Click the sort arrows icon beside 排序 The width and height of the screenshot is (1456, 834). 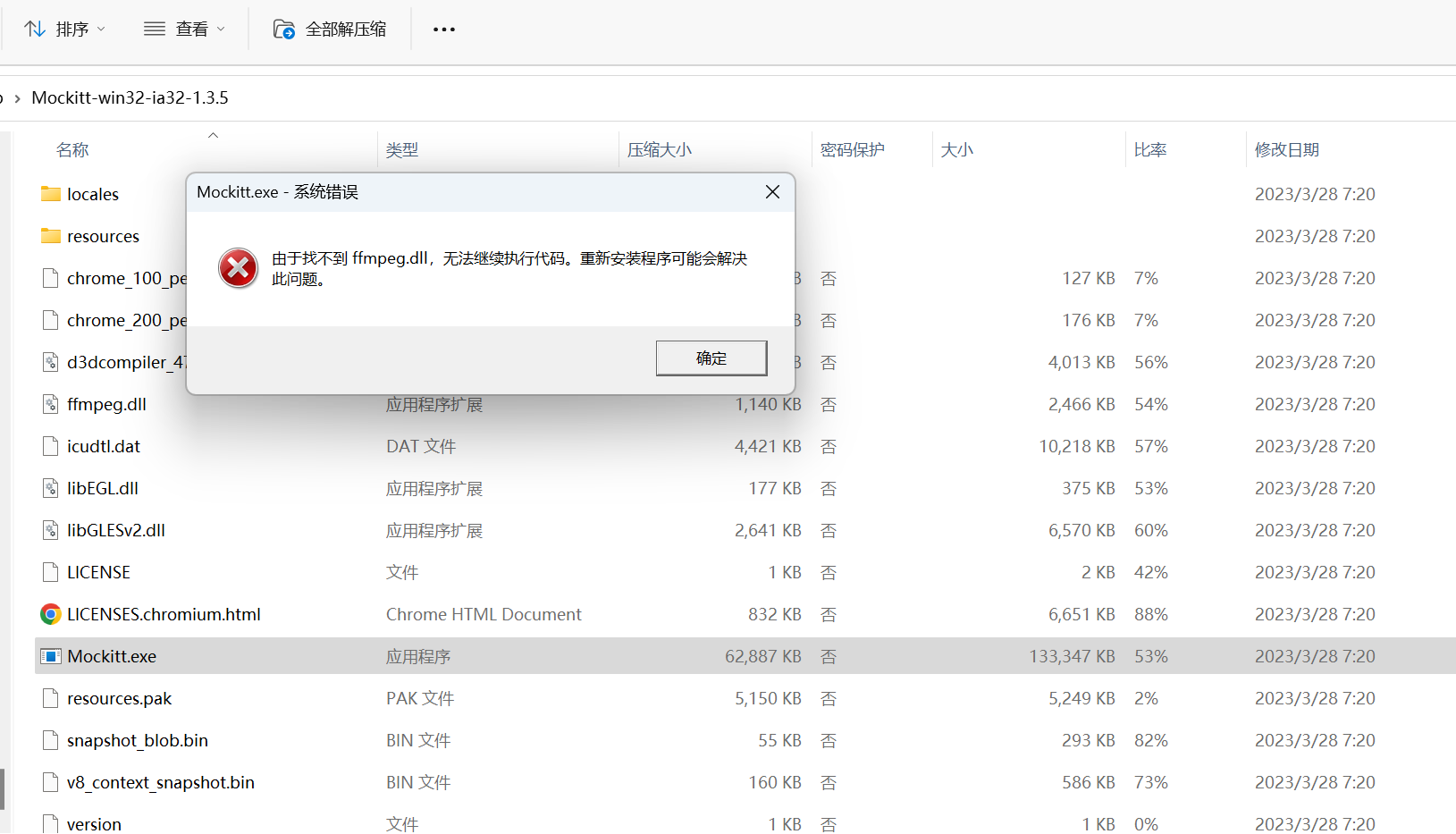(35, 29)
